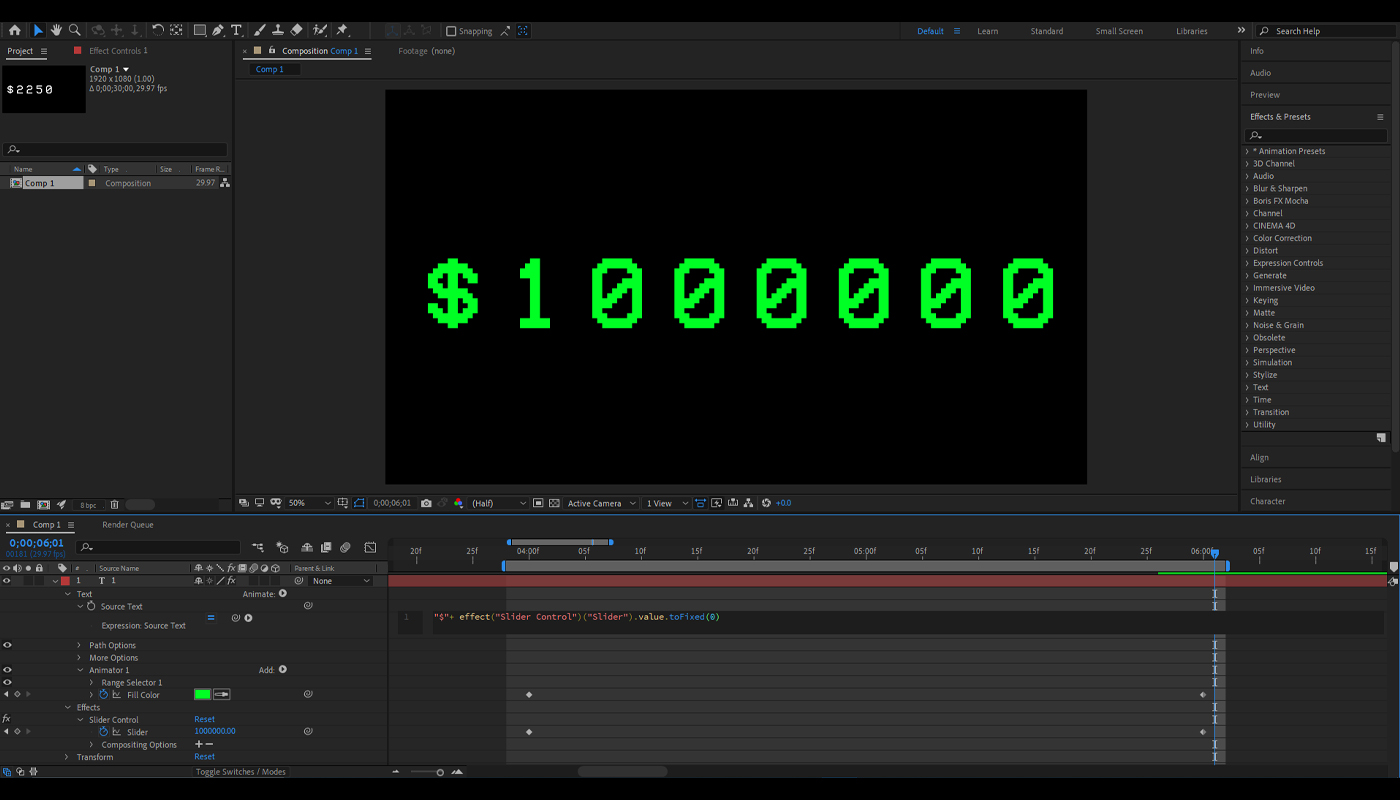1400x800 pixels.
Task: Reset the Slider Control effect
Action: 204,719
